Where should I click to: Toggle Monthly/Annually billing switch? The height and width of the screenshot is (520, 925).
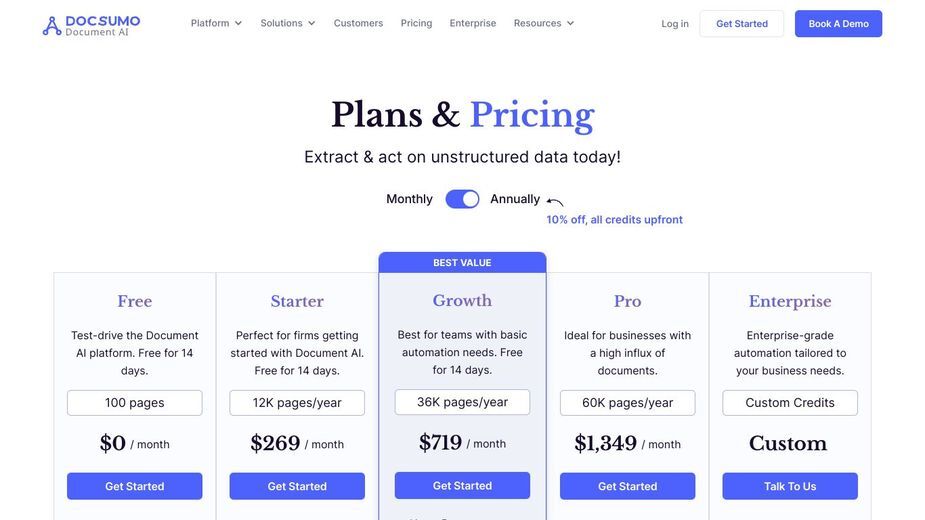click(462, 199)
